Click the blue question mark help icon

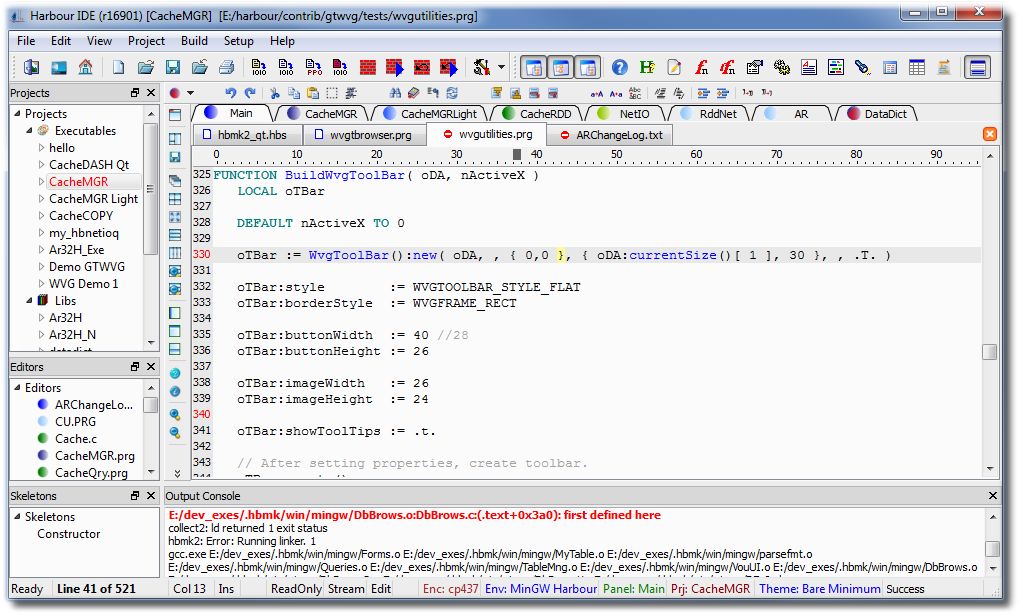[620, 68]
